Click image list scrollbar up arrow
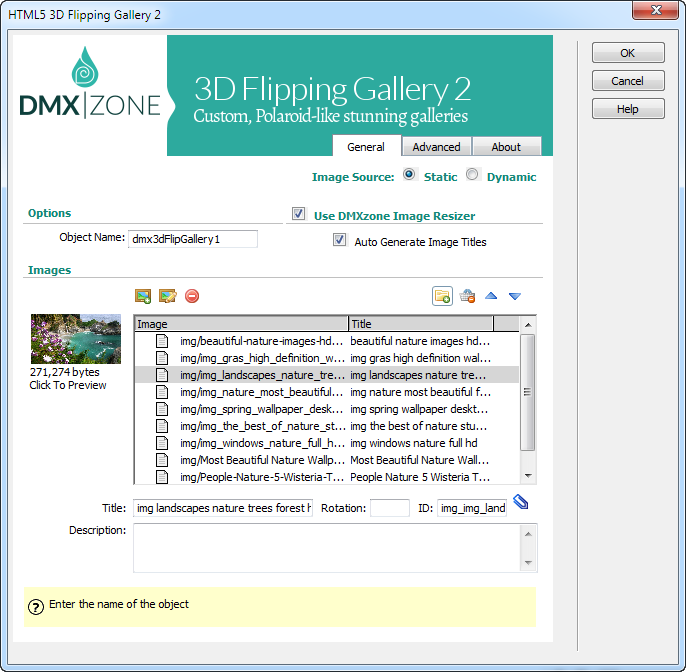The image size is (686, 672). [x=528, y=325]
